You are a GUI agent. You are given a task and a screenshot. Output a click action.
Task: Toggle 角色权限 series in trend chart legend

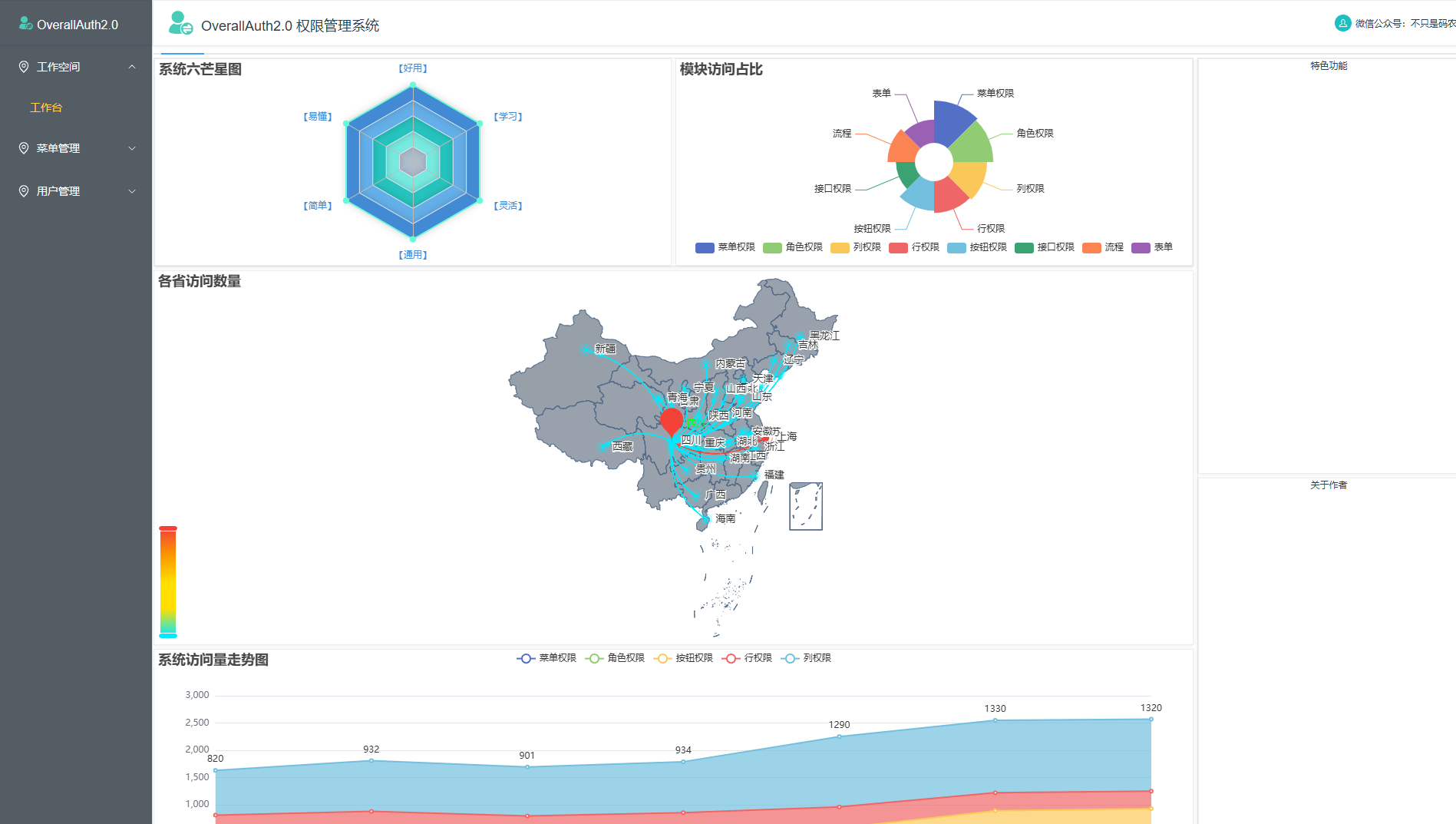tap(614, 658)
